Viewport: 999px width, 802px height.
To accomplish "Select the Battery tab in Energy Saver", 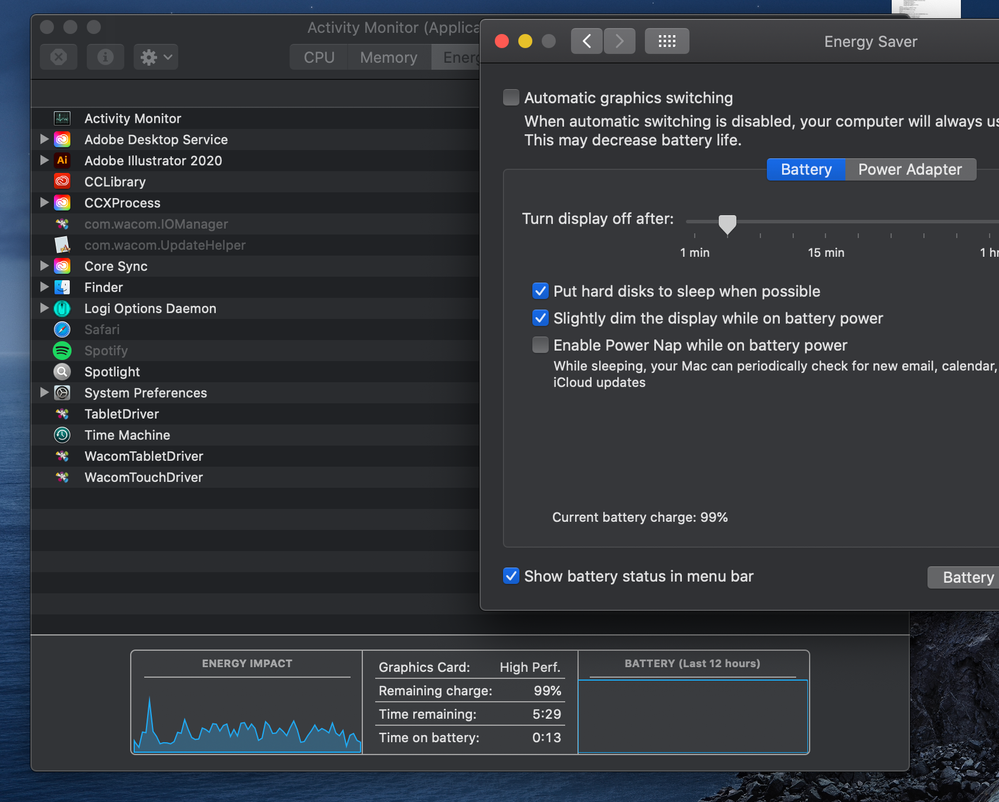I will (x=806, y=169).
